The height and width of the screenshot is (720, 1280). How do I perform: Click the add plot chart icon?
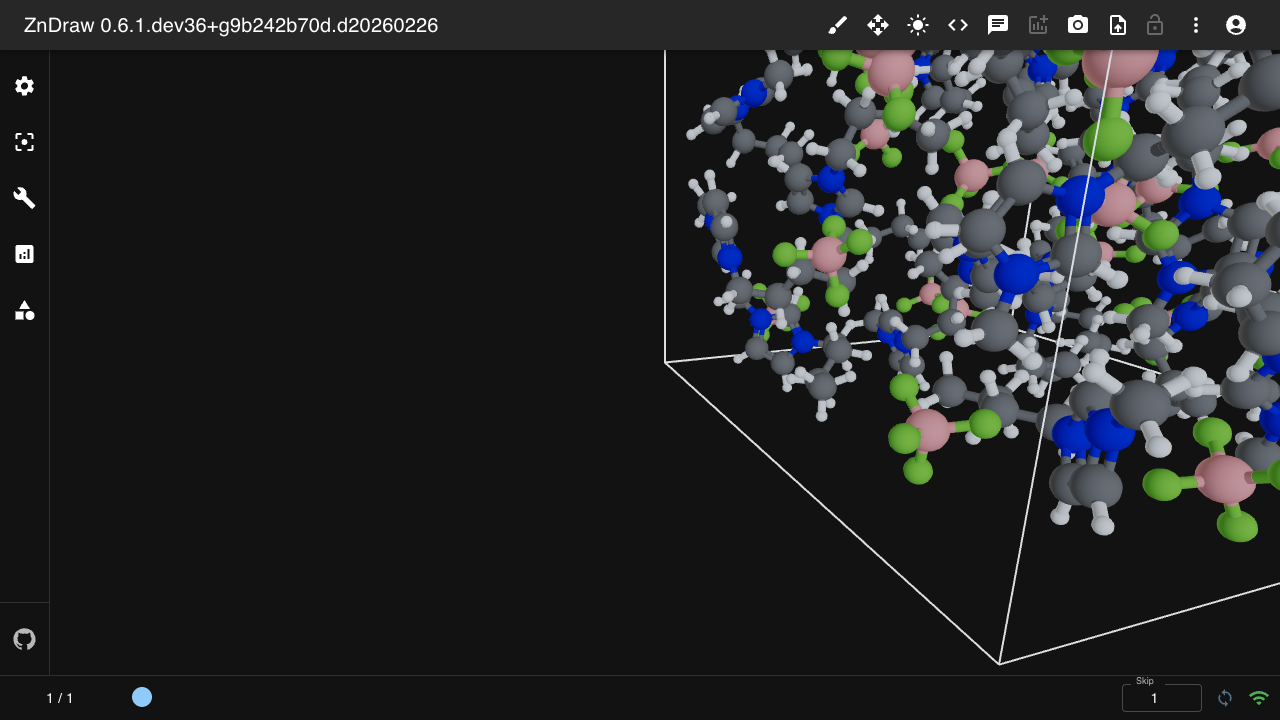(1038, 25)
